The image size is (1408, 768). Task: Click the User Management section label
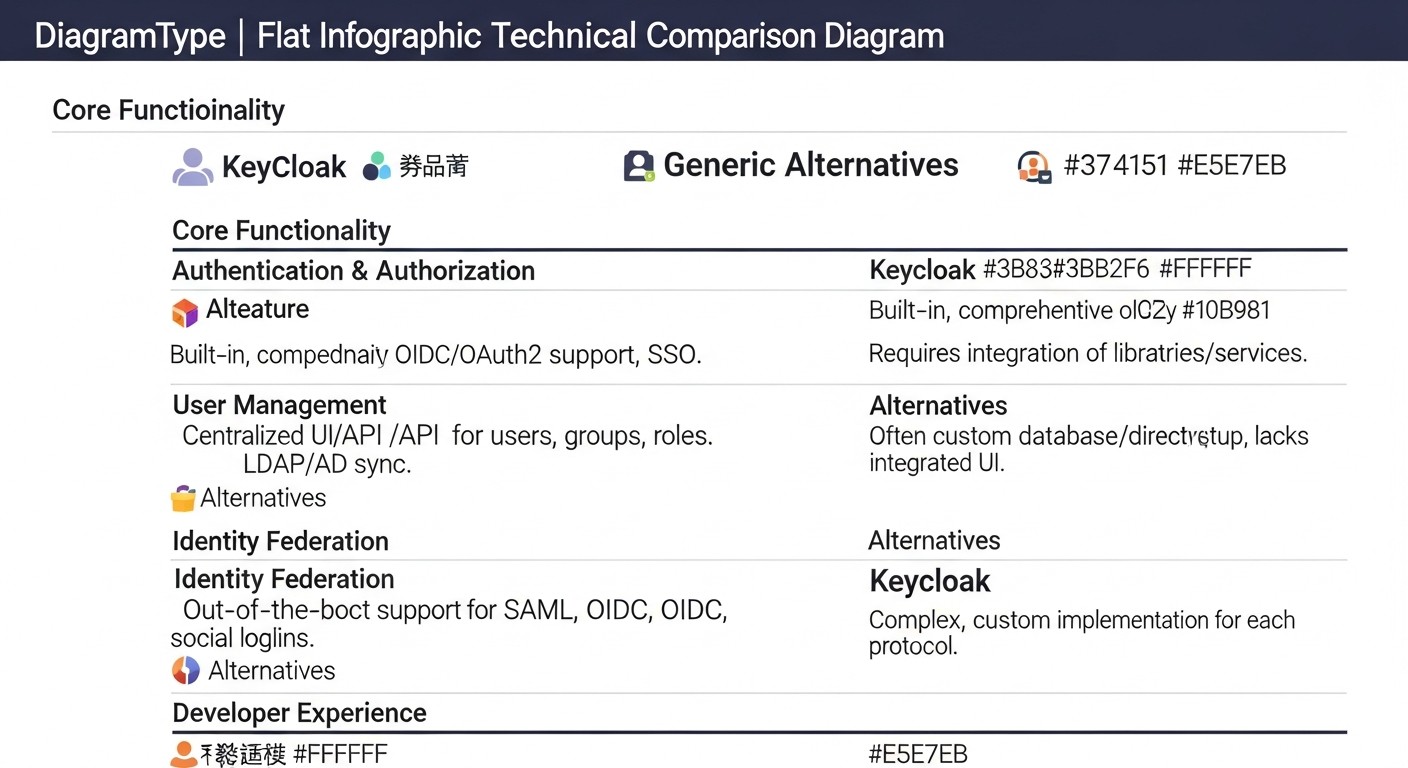click(x=279, y=405)
